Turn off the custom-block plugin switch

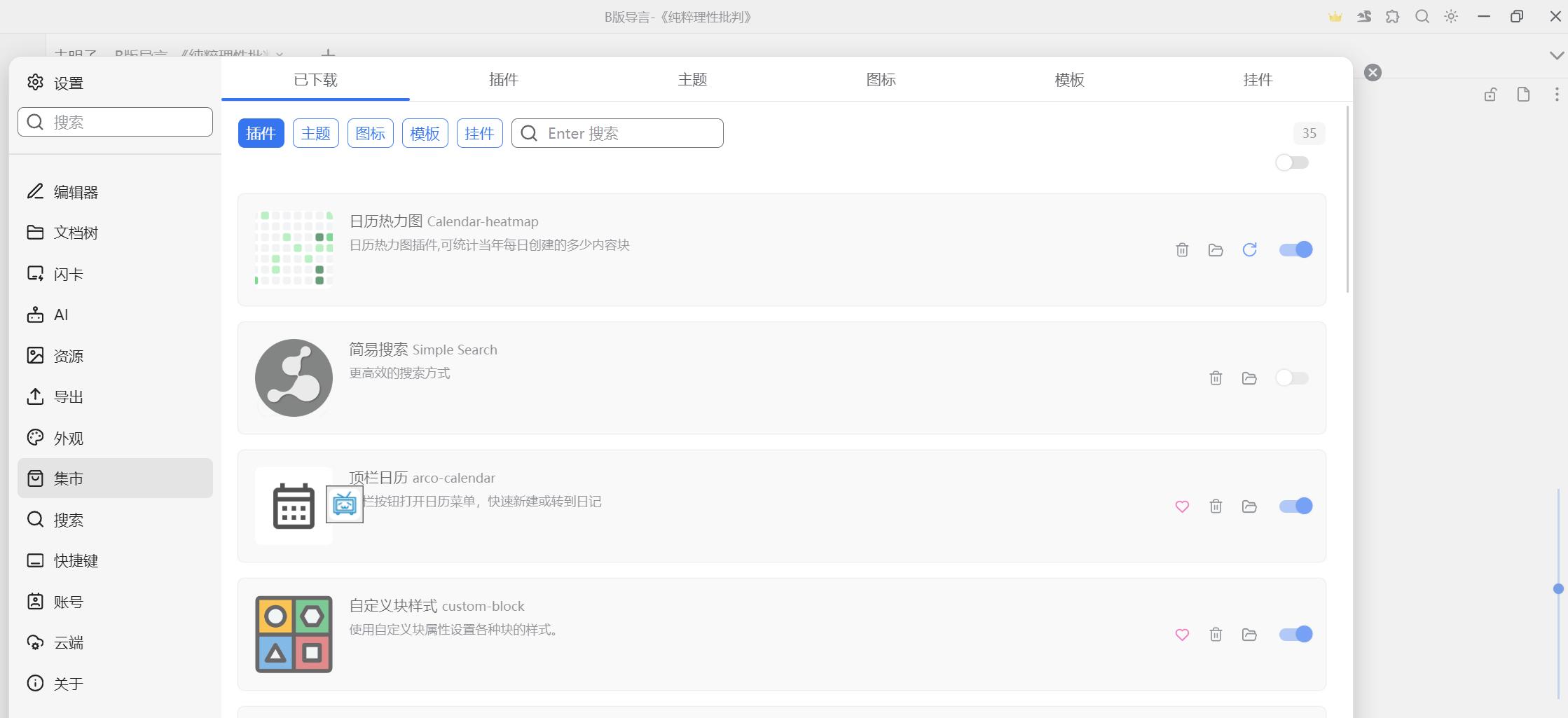click(x=1295, y=634)
